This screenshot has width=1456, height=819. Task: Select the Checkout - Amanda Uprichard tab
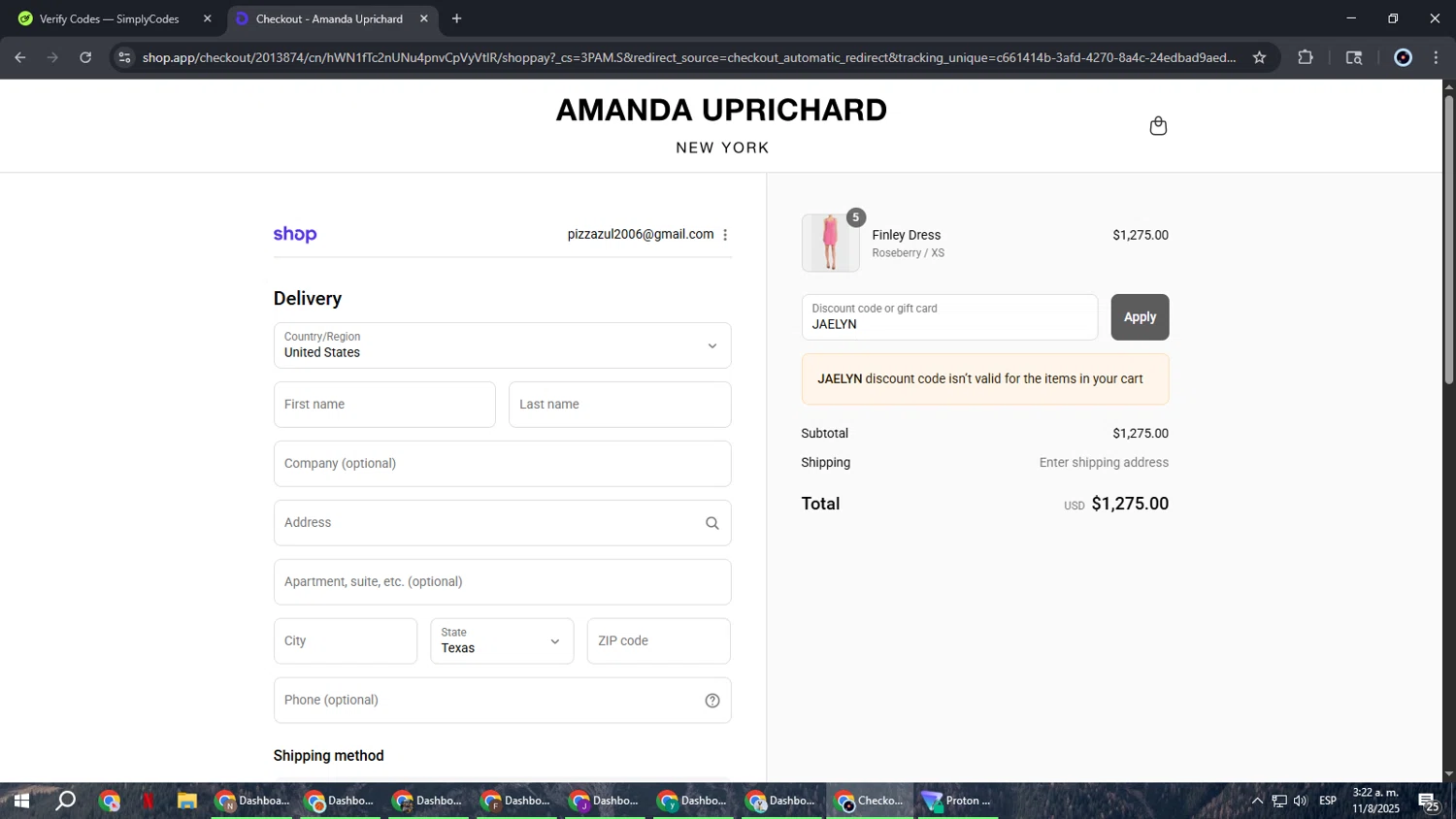332,18
